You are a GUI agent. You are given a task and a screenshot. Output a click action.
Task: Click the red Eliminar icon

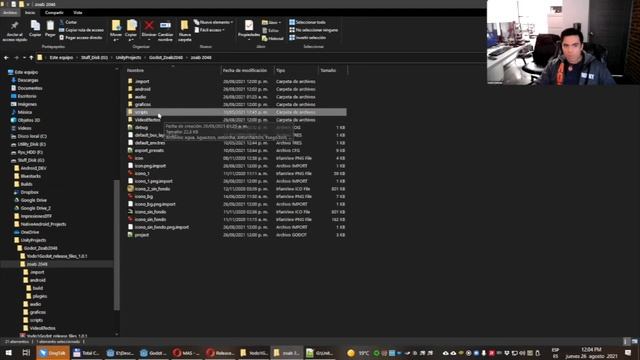coord(149,26)
